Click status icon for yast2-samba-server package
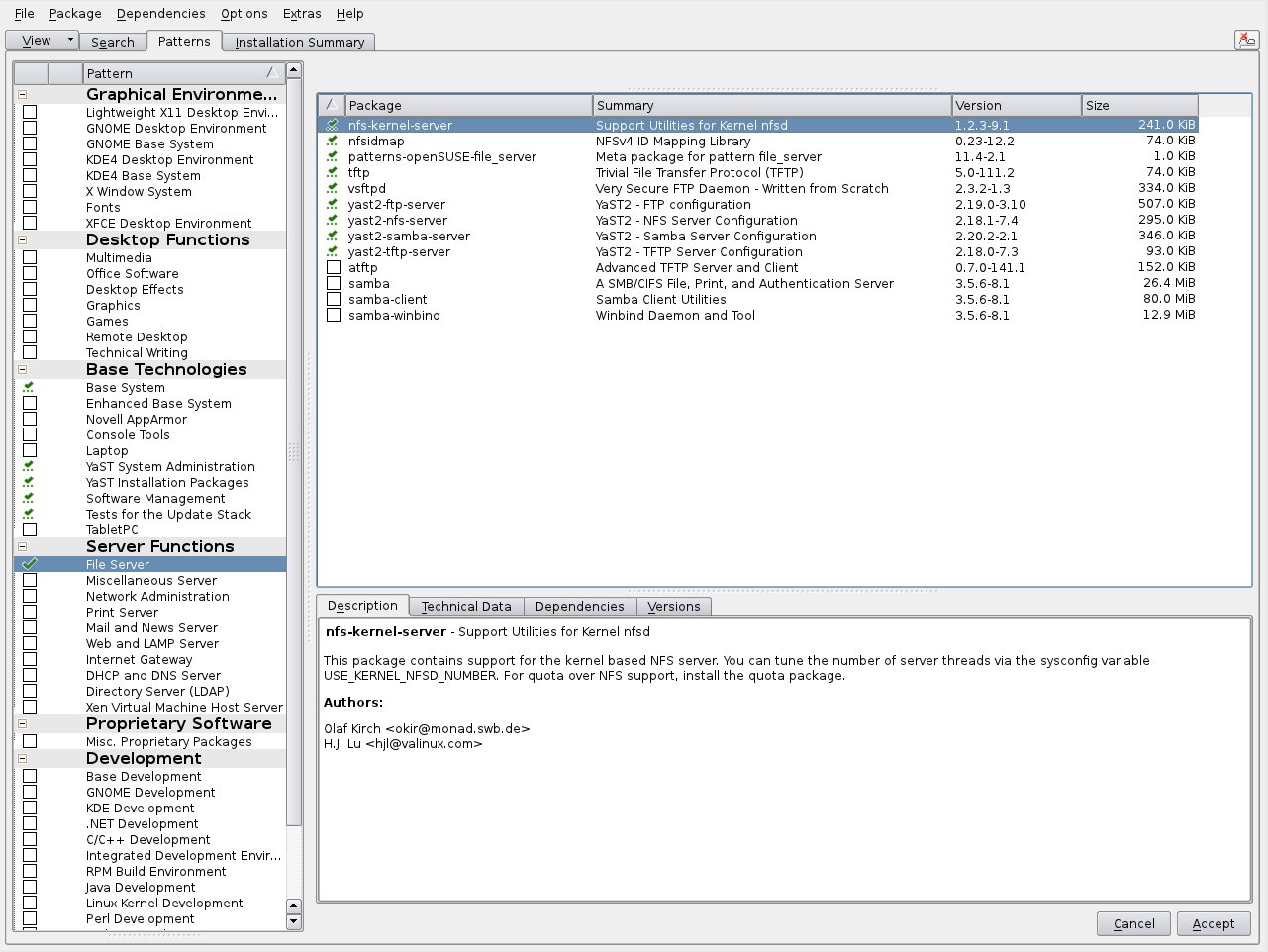Image resolution: width=1268 pixels, height=952 pixels. (333, 237)
